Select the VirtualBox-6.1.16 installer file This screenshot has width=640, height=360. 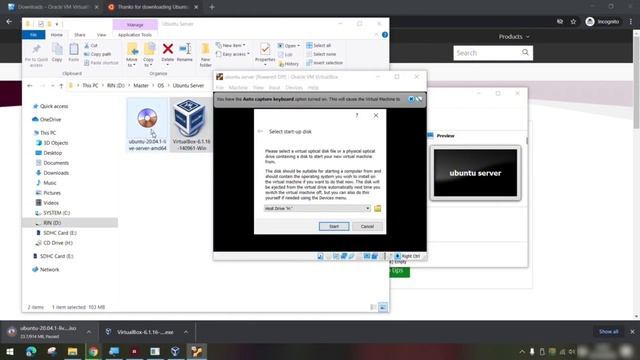click(x=191, y=125)
